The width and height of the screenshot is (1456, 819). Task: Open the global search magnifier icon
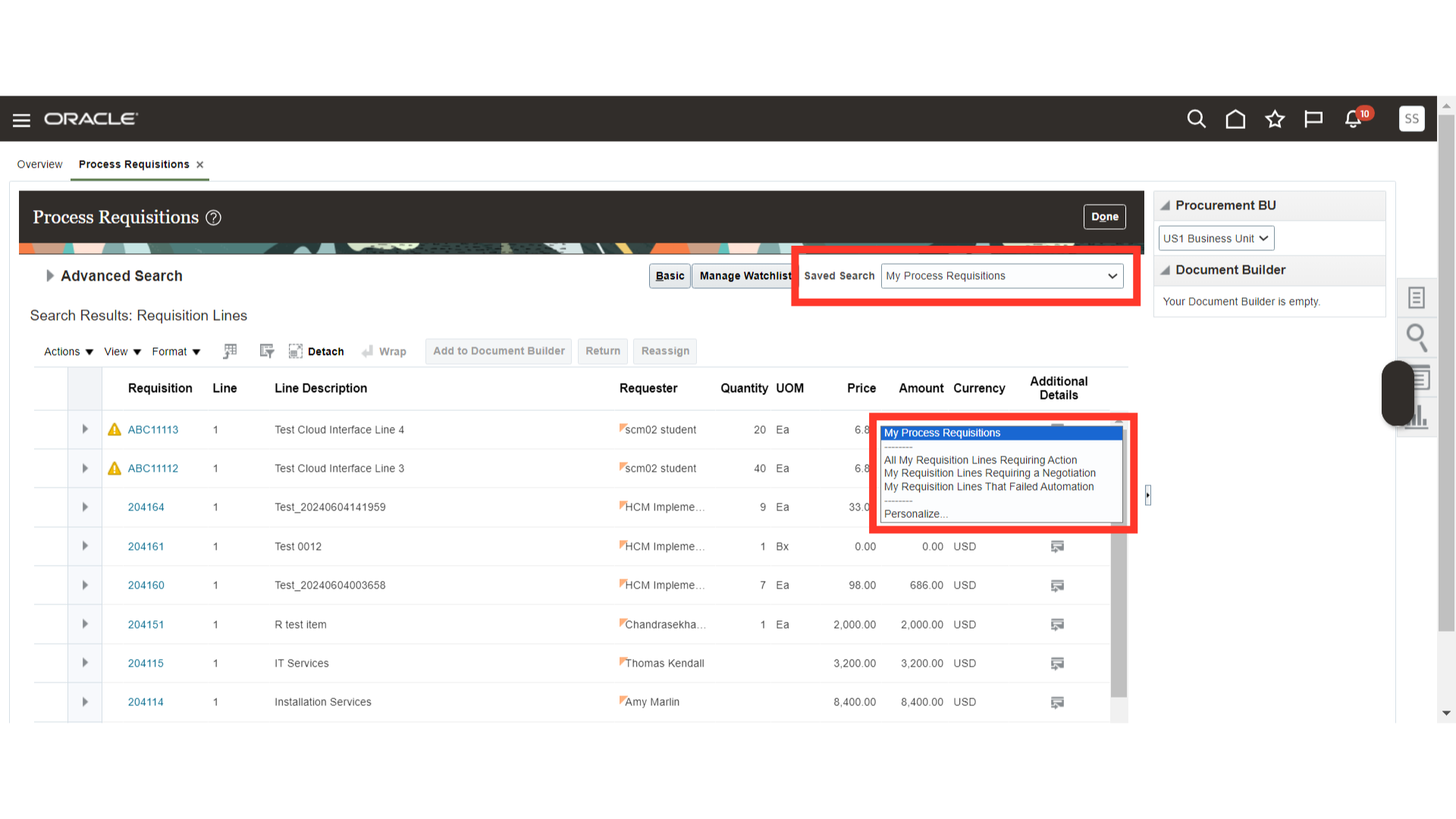click(1196, 119)
